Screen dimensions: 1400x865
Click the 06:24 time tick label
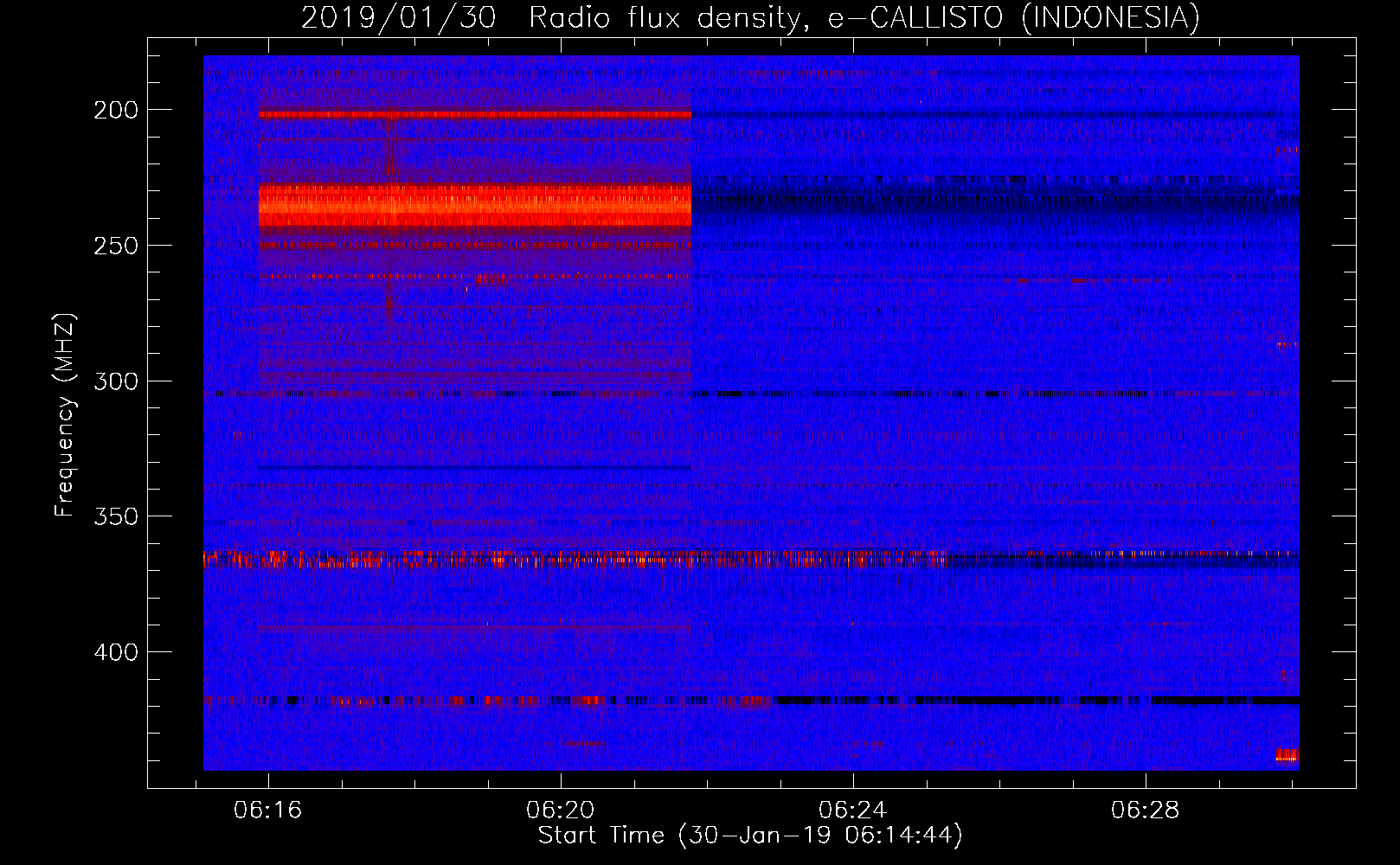[853, 810]
